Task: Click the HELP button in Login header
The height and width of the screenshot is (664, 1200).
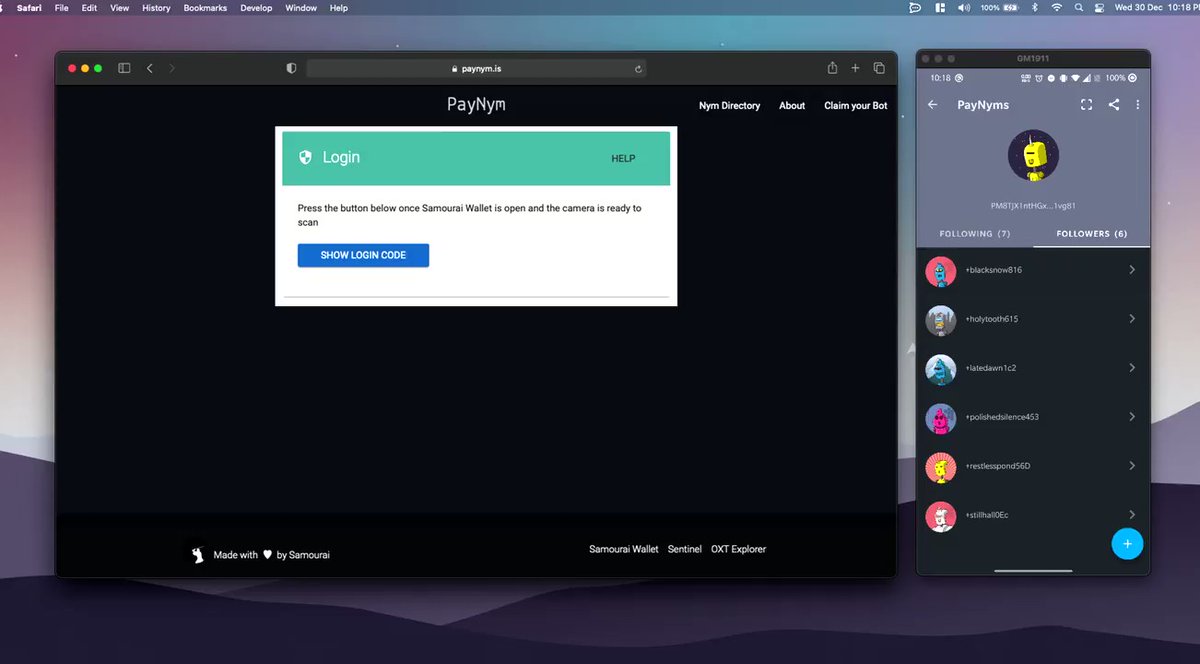Action: [x=623, y=158]
